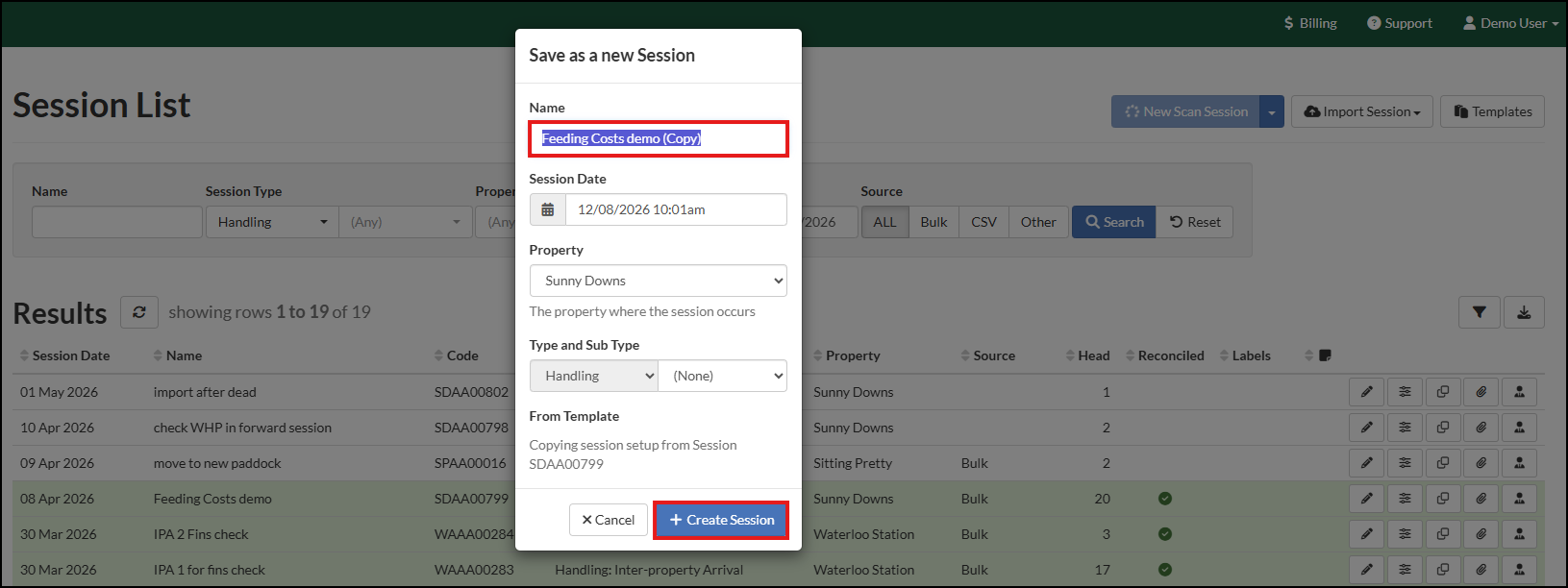Open the Handling type dropdown in dialog
Viewport: 1568px width, 588px height.
[594, 376]
